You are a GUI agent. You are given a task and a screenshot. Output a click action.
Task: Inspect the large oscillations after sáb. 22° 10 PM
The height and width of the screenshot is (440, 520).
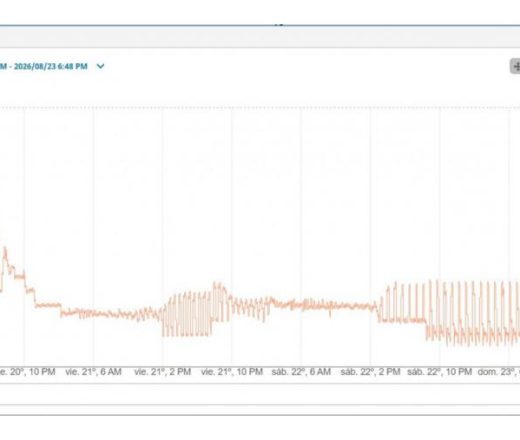[x=473, y=313]
